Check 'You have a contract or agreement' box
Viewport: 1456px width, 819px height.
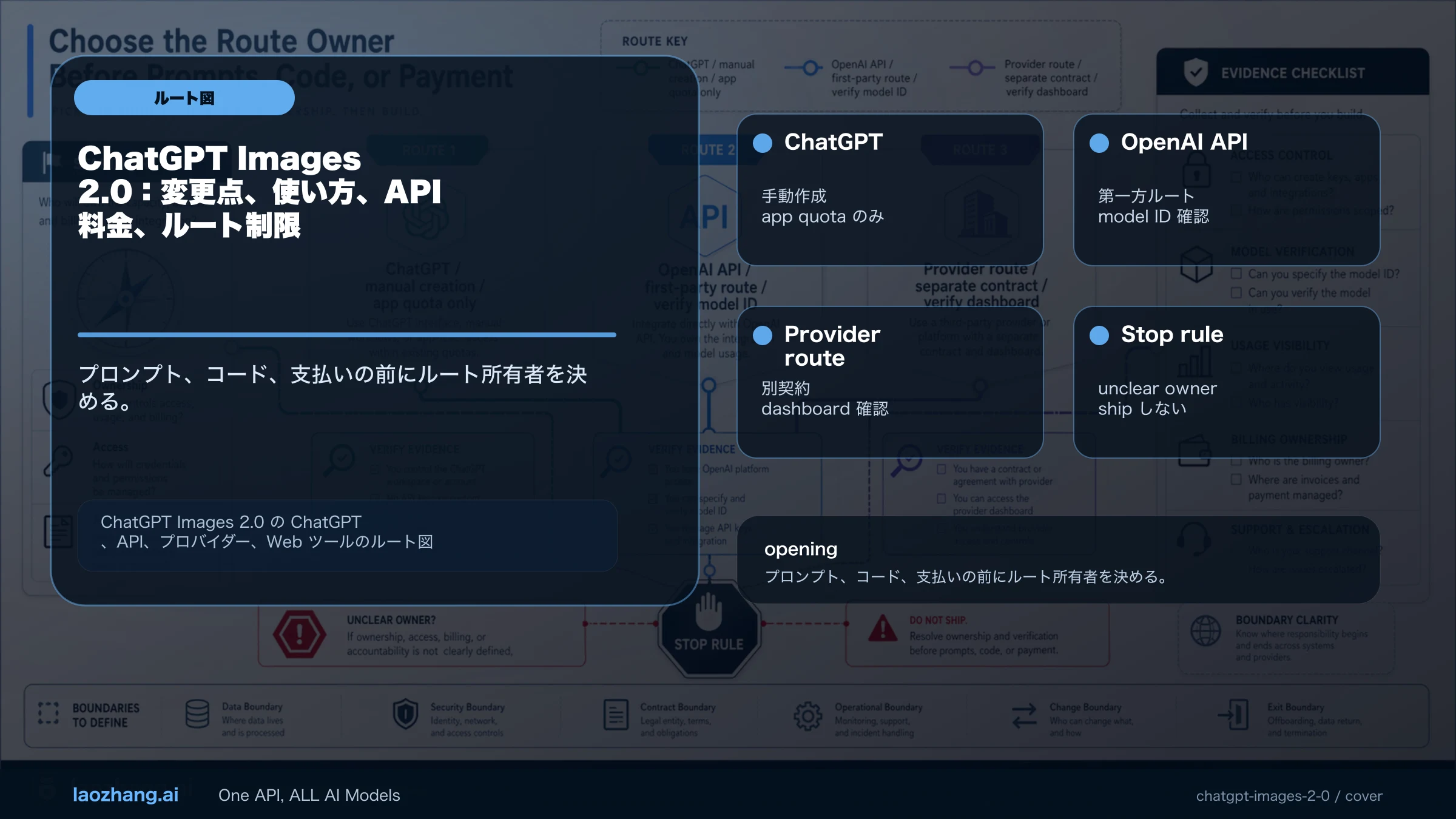[x=942, y=469]
